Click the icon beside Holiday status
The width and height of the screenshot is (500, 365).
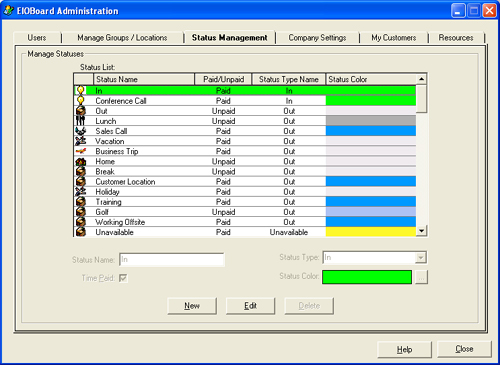click(81, 192)
